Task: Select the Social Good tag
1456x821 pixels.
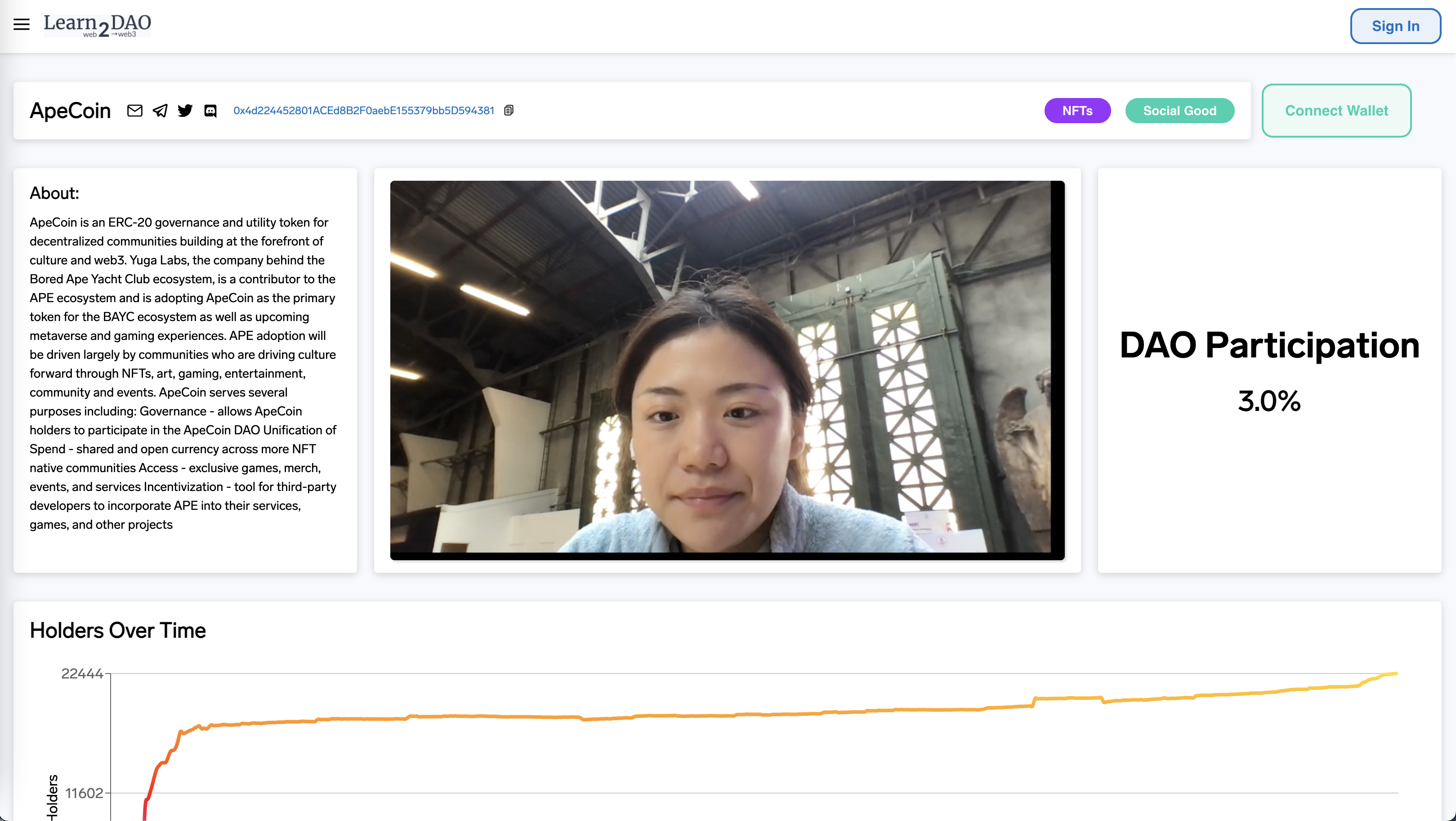Action: point(1179,111)
